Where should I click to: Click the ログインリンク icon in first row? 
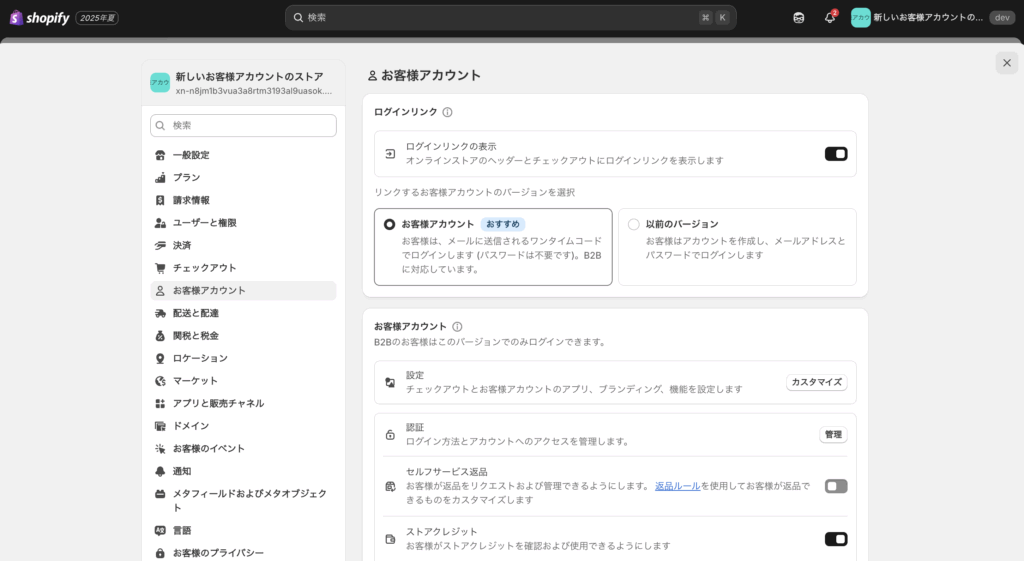tap(390, 153)
